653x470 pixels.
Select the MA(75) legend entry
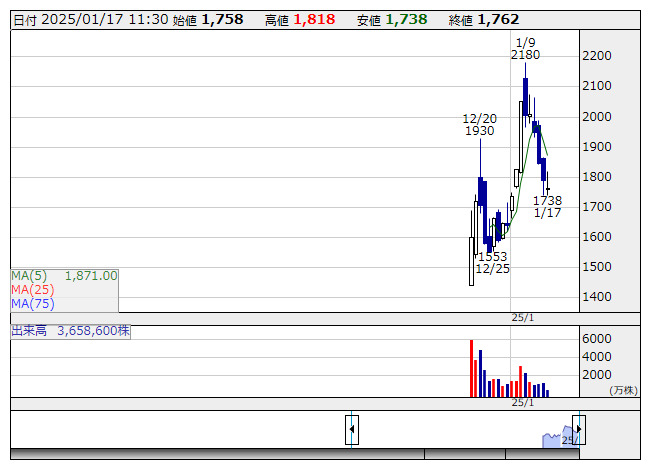pyautogui.click(x=33, y=304)
